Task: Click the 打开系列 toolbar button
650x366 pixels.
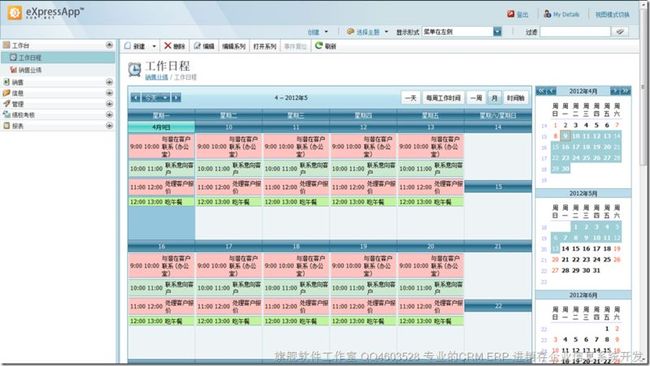Action: coord(264,46)
